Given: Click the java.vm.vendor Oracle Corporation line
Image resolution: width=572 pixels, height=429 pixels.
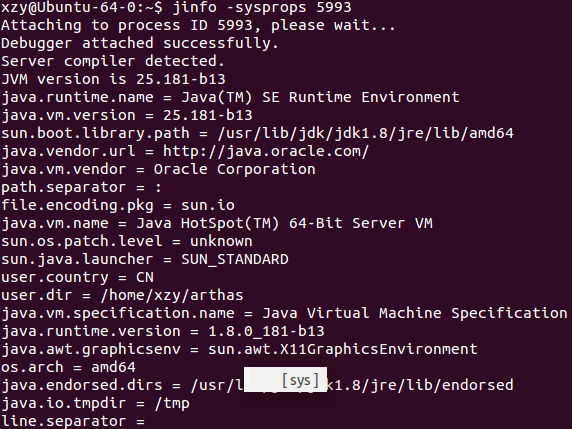Looking at the screenshot, I should pos(158,169).
